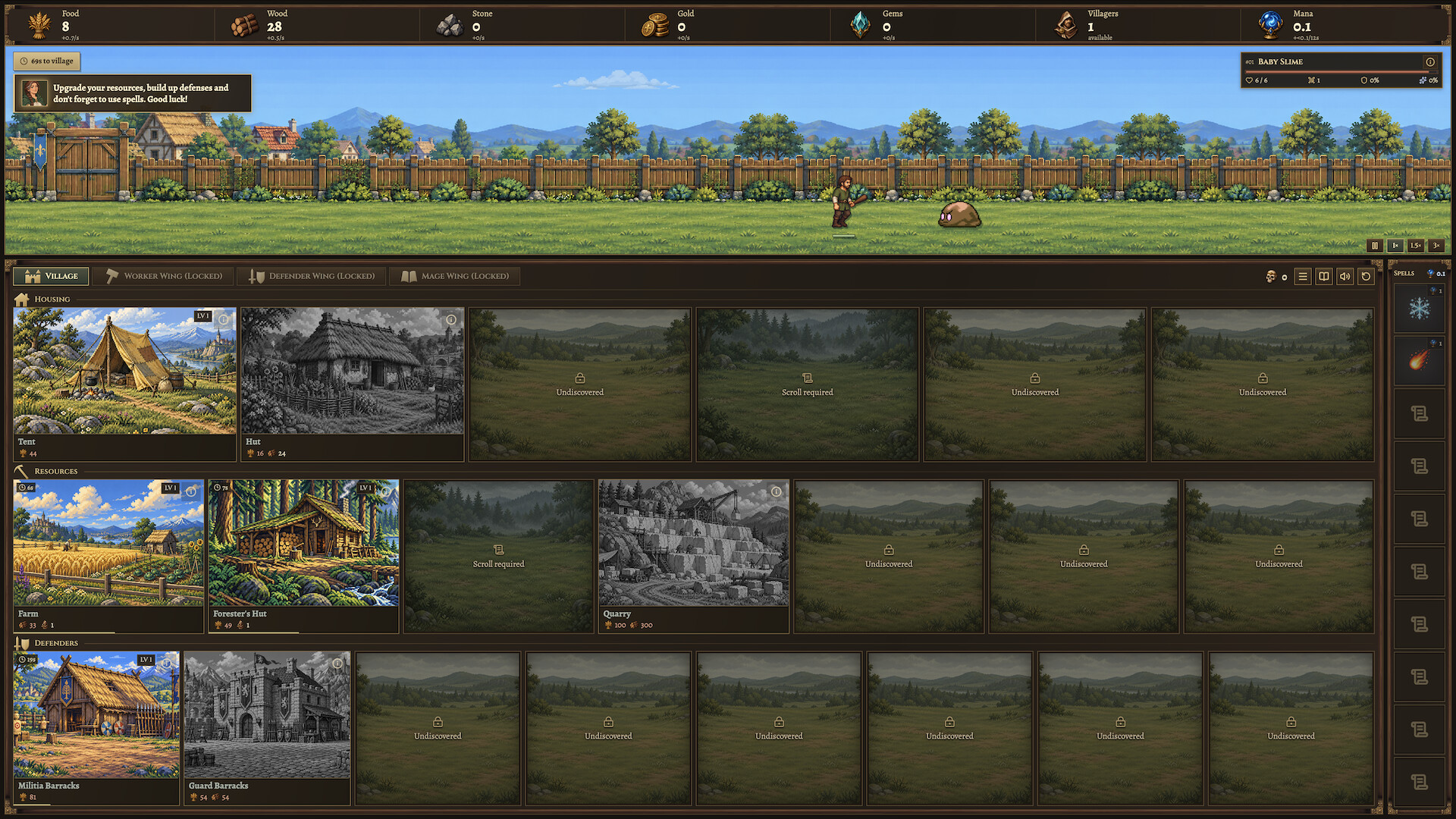Open the Quarry card info icon
Viewport: 1456px width, 819px height.
[777, 491]
